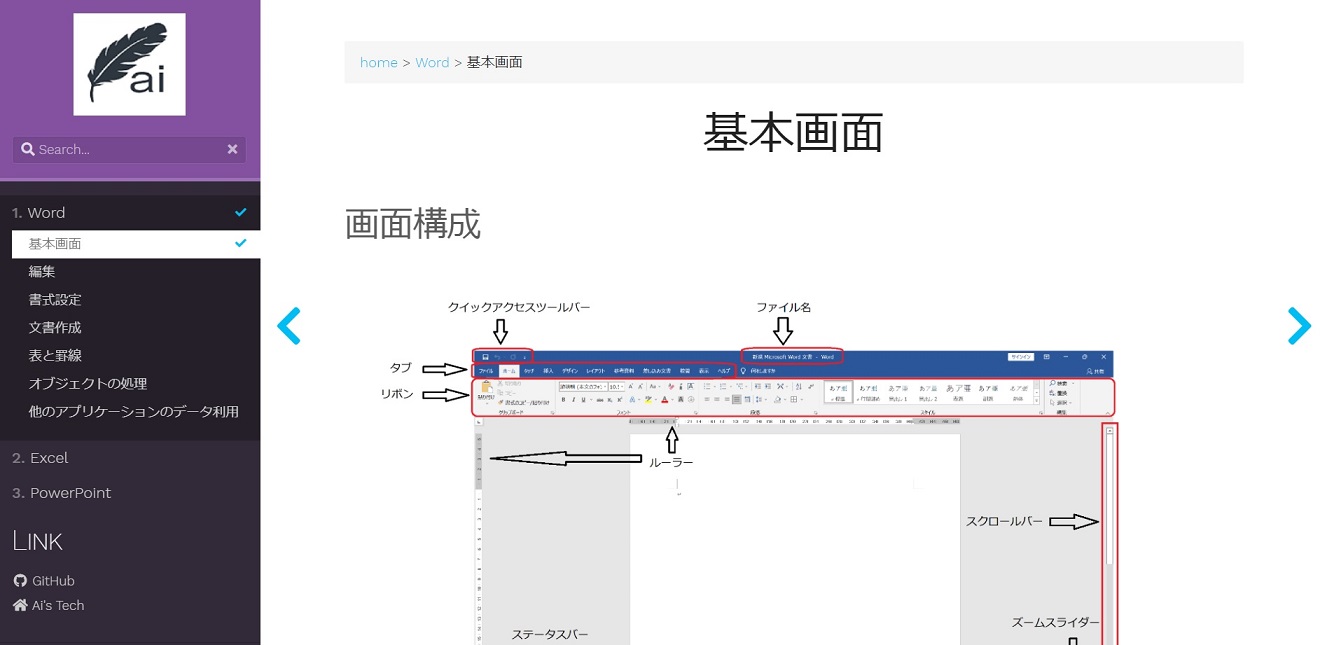Viewport: 1320px width, 645px height.
Task: Click サインイン button in Word screenshot
Action: pyautogui.click(x=1020, y=356)
